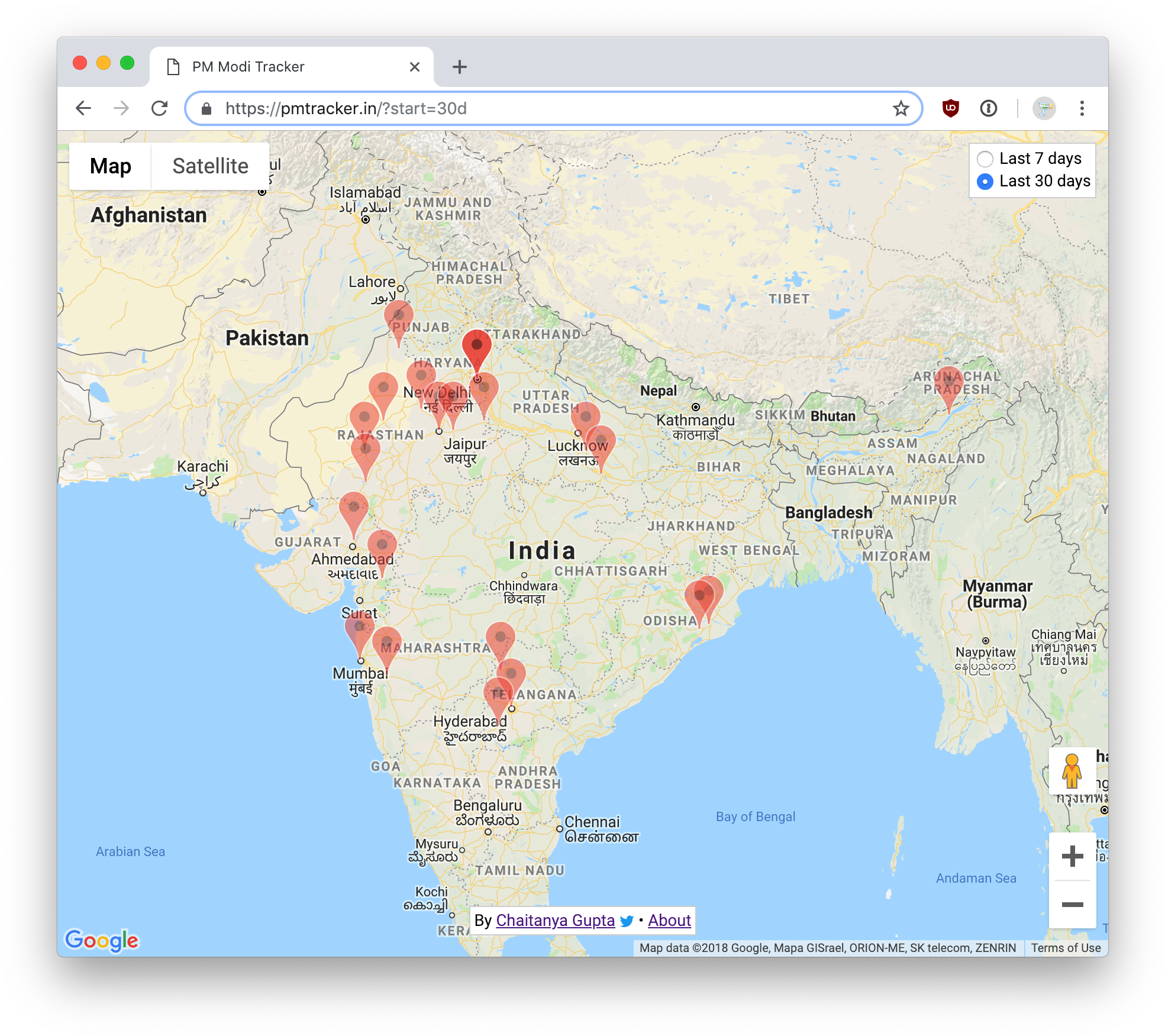Click the 'Bangladesh' country label
The image size is (1165, 1036).
(828, 512)
